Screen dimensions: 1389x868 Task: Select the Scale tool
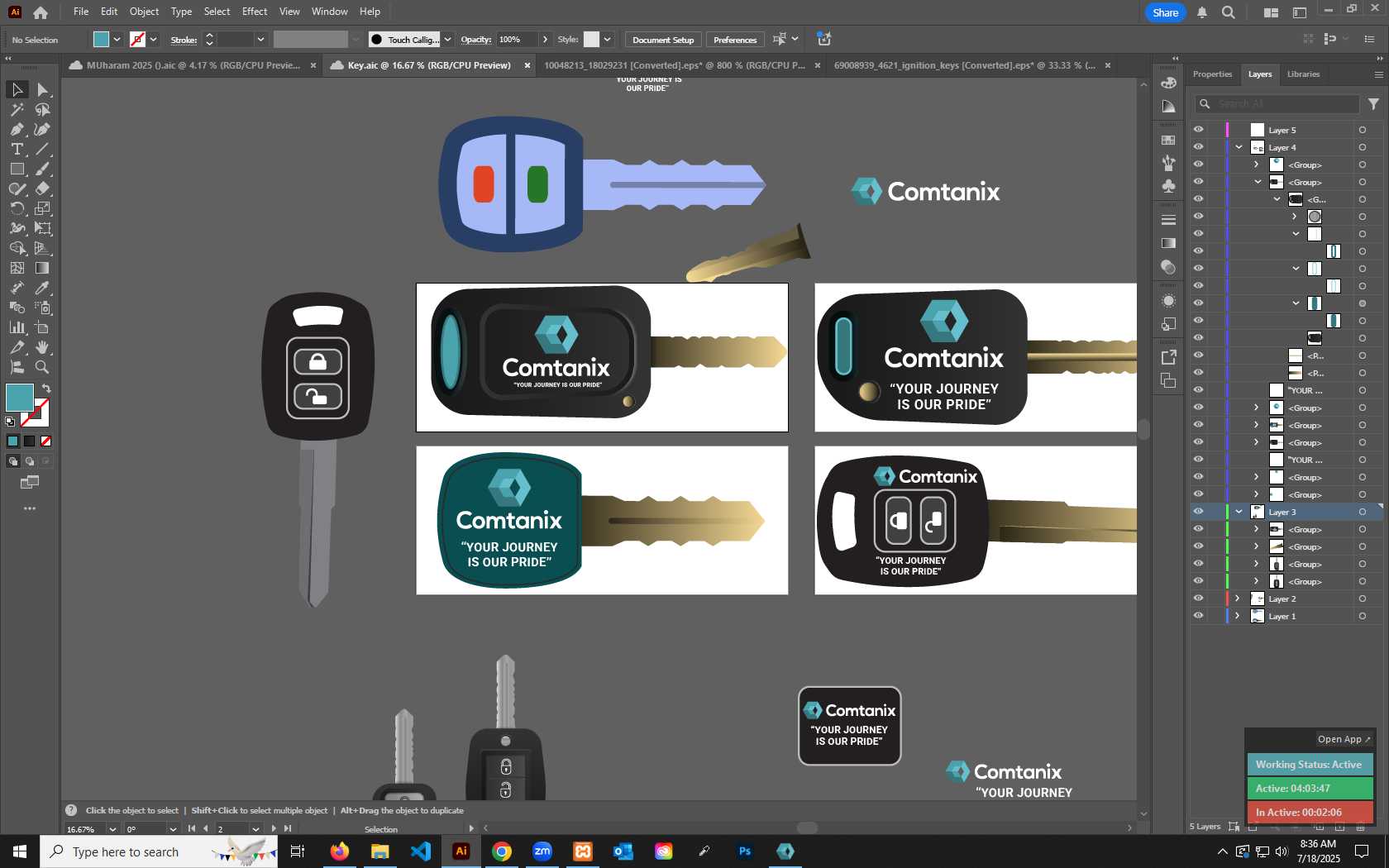pos(43,208)
